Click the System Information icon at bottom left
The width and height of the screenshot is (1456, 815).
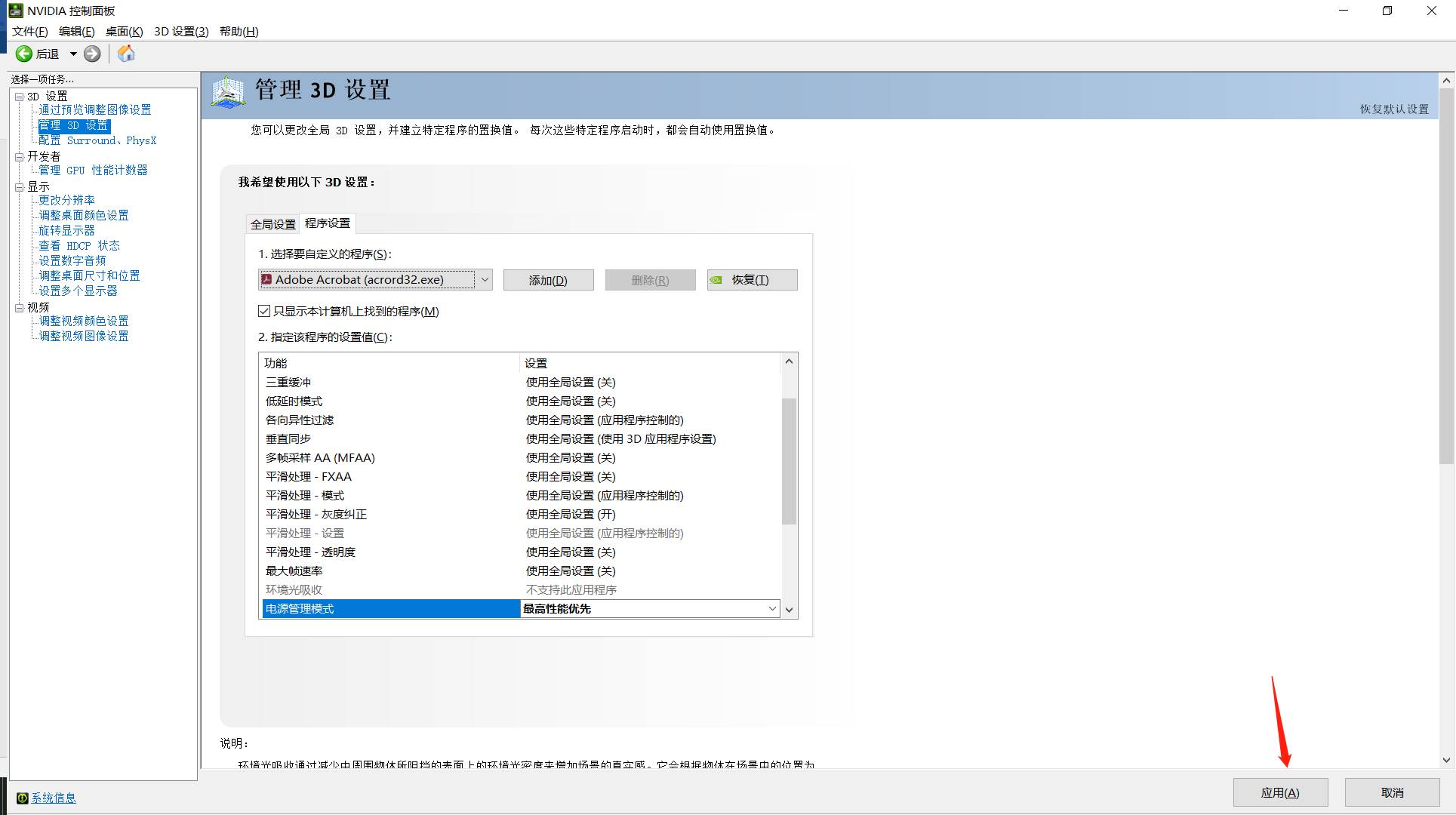[x=23, y=798]
